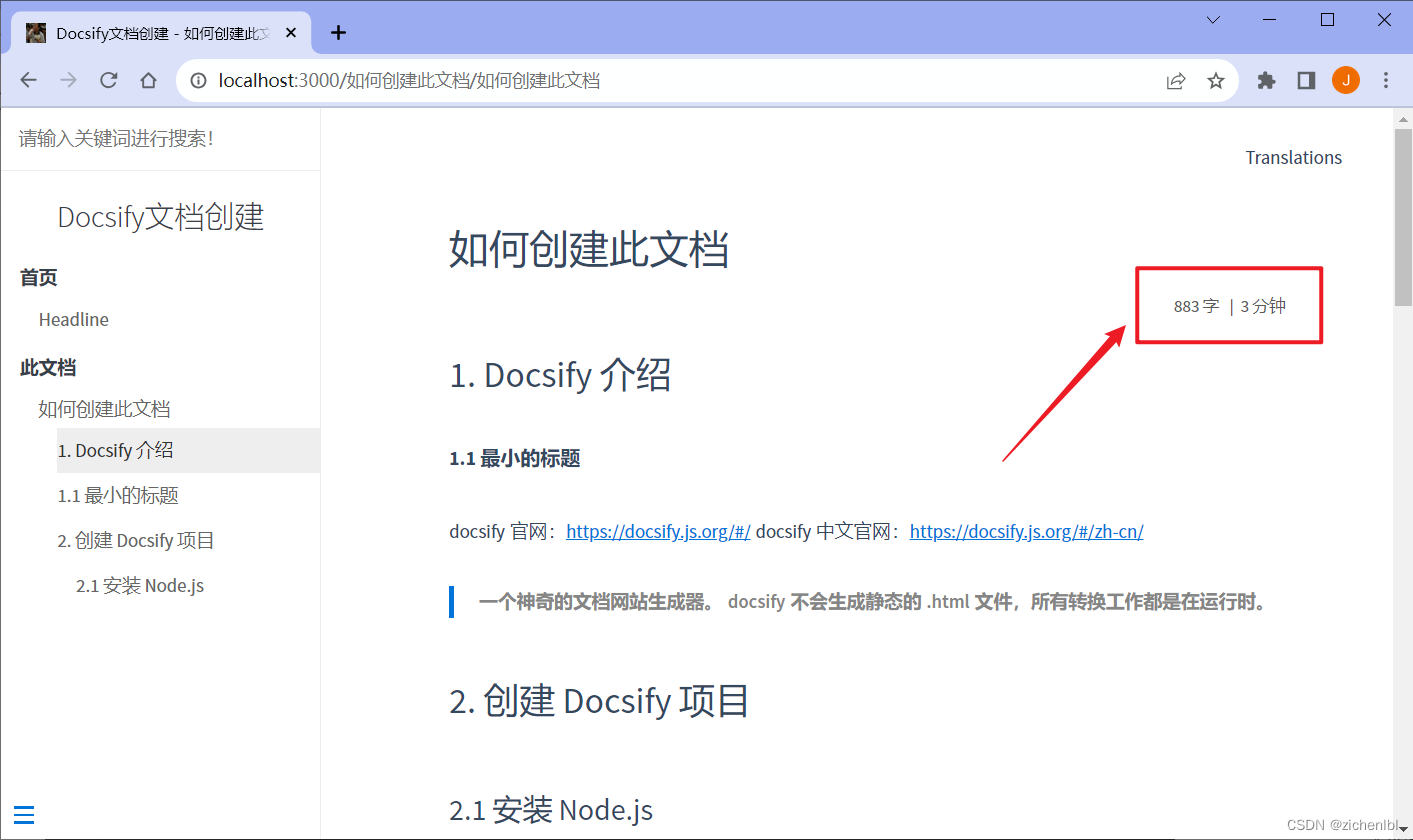
Task: Select the Docsify文档创建 browser tab
Action: pos(161,33)
